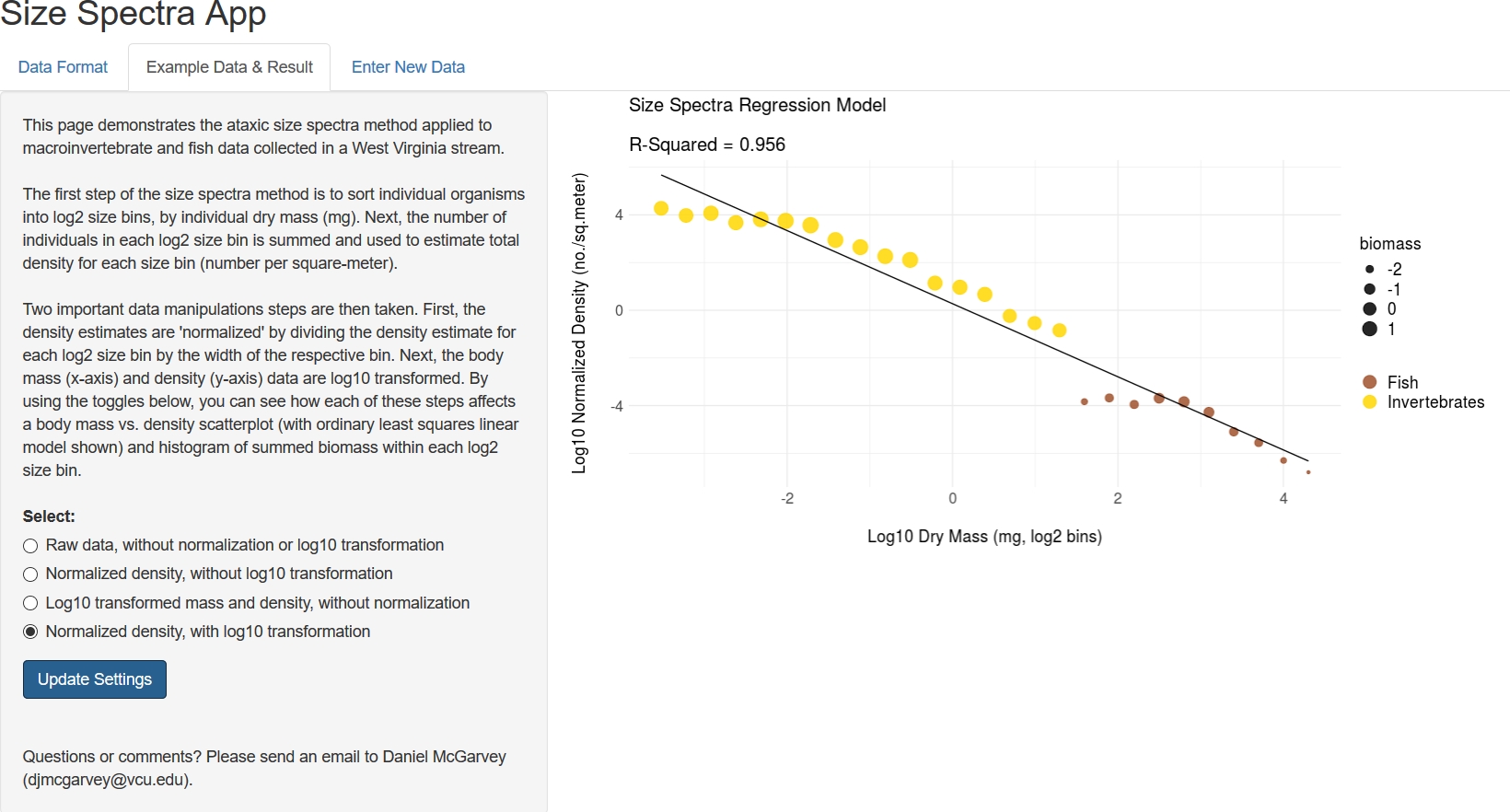The width and height of the screenshot is (1510, 812).
Task: Click the biomass legend dot labeled 0
Action: tap(1369, 309)
